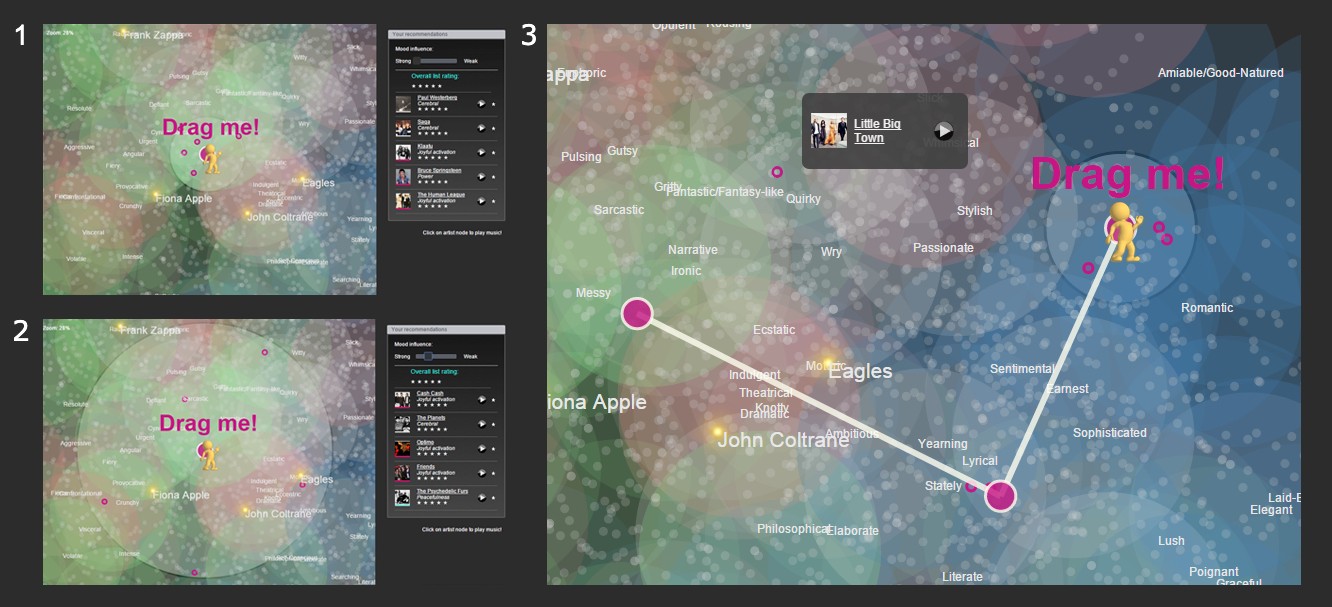The image size is (1332, 607).
Task: Click the Narrative mood label
Action: pyautogui.click(x=693, y=250)
